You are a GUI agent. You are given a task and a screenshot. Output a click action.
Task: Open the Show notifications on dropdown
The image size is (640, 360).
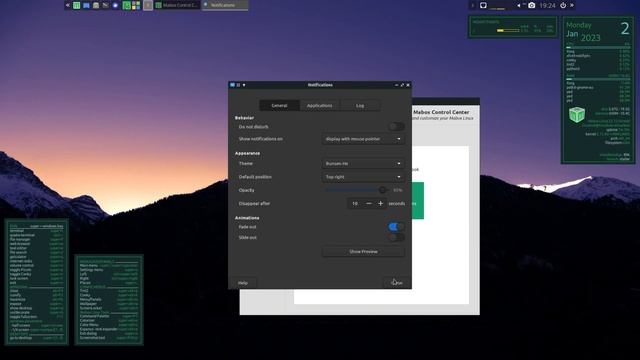[363, 139]
